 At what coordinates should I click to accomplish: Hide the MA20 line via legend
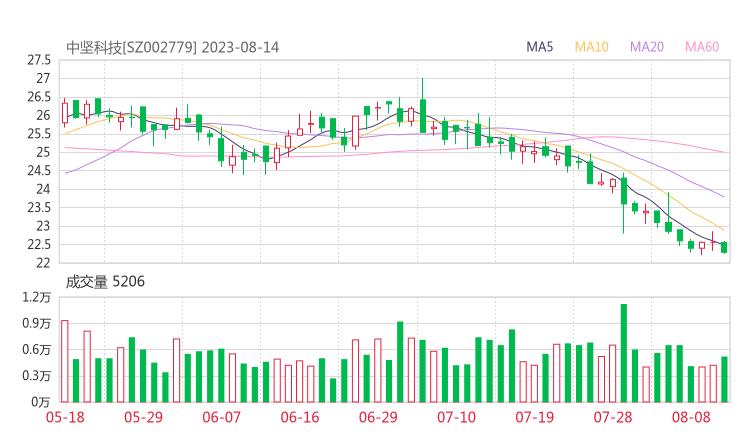point(647,47)
